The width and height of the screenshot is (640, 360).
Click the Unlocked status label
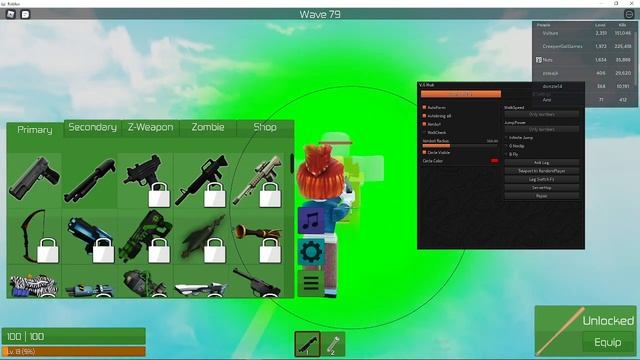(x=608, y=321)
